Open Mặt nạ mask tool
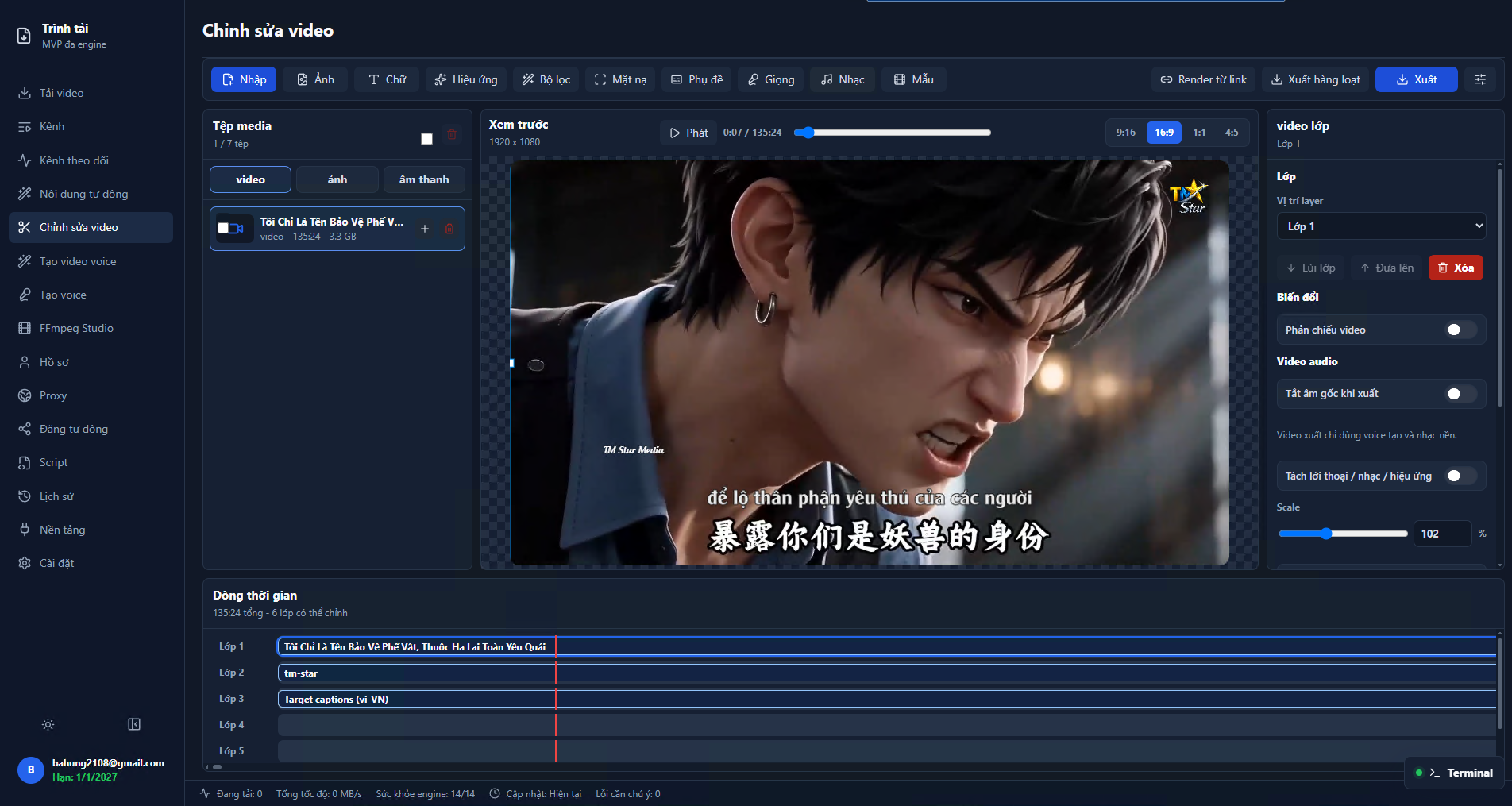 tap(620, 79)
